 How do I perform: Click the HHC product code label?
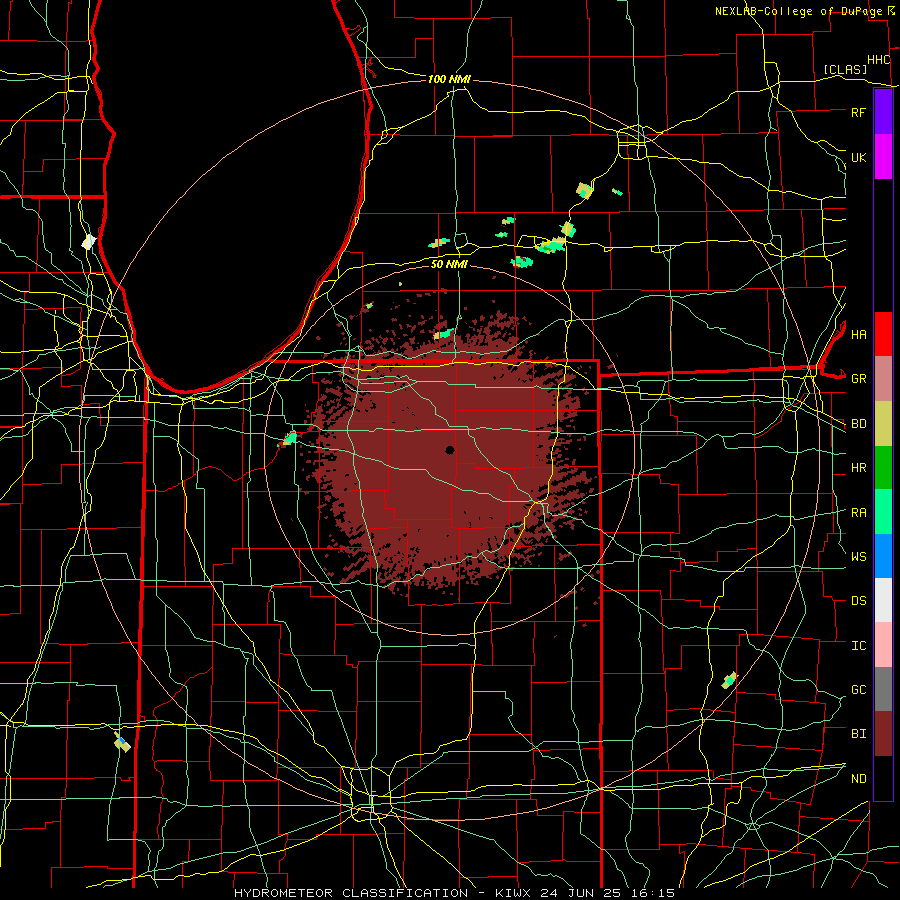click(x=878, y=60)
